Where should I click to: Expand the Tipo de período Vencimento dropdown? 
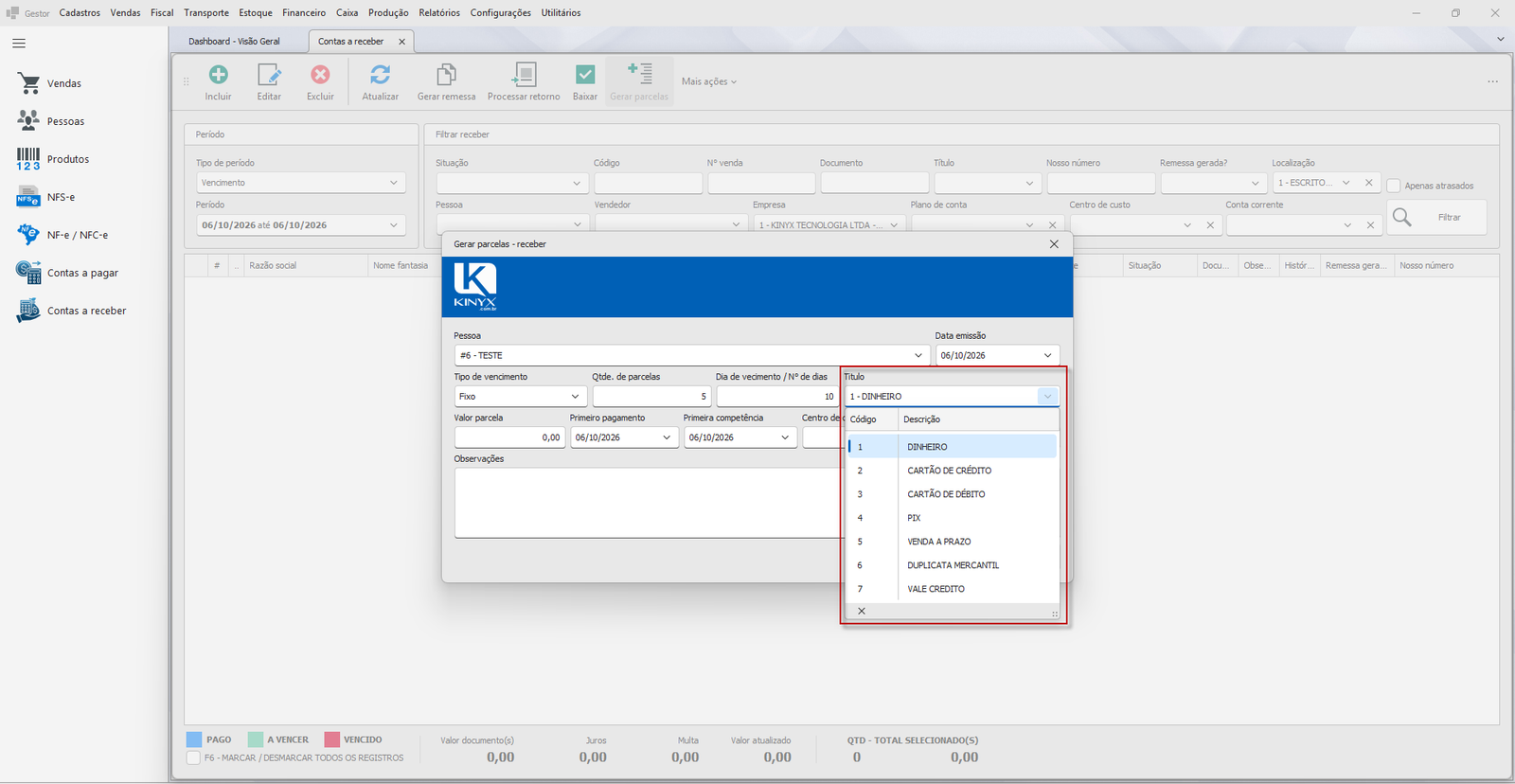394,183
